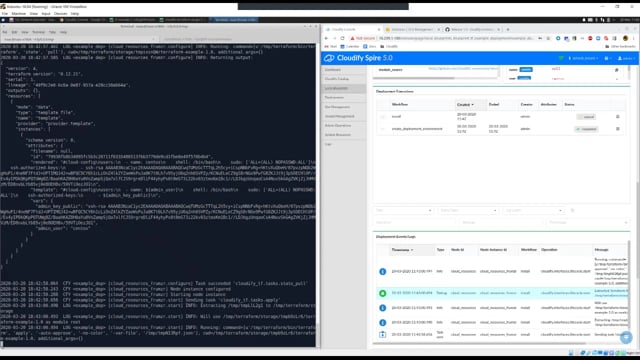
Task: Open the admin user dropdown in the header
Action: click(627, 58)
